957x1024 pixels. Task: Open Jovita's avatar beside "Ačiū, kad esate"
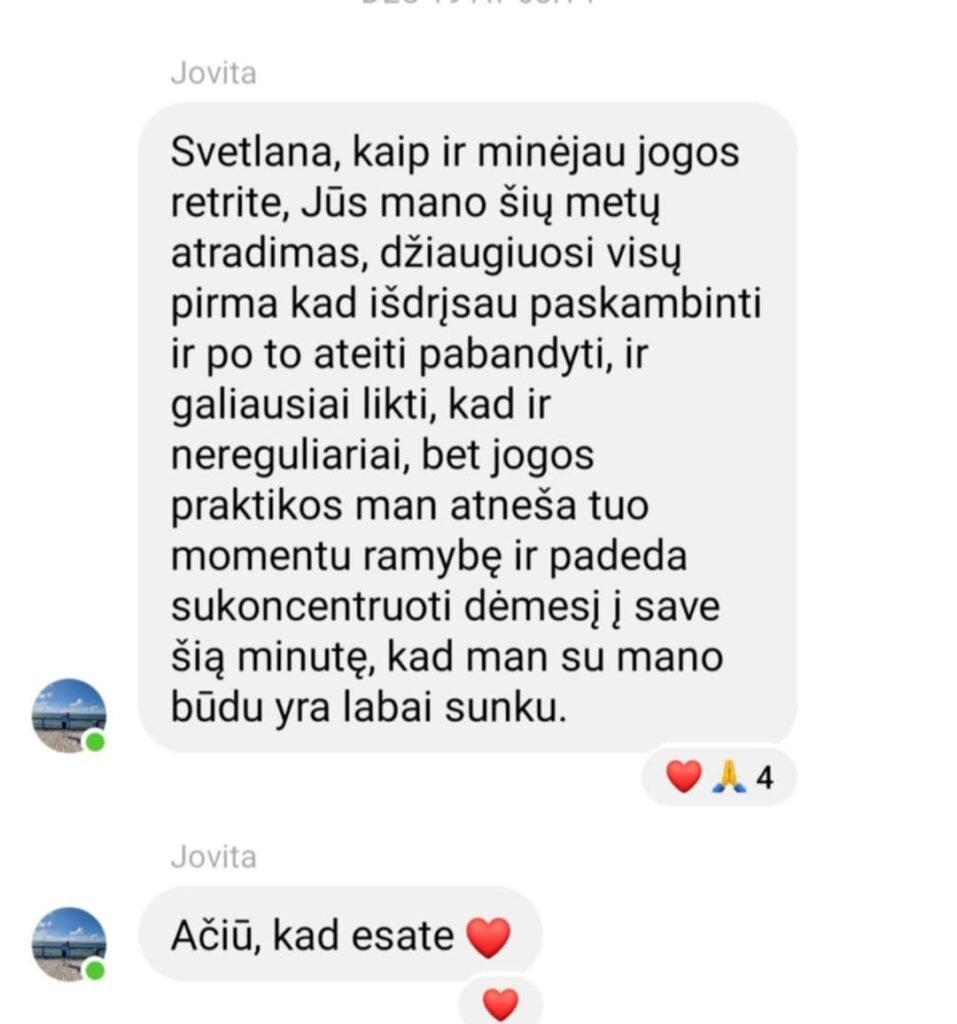point(69,944)
